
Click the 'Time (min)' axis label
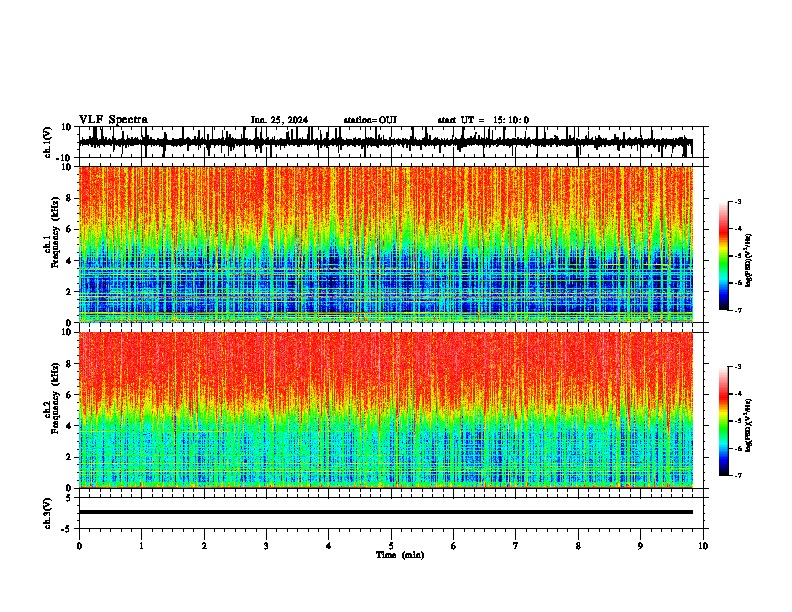[x=400, y=555]
